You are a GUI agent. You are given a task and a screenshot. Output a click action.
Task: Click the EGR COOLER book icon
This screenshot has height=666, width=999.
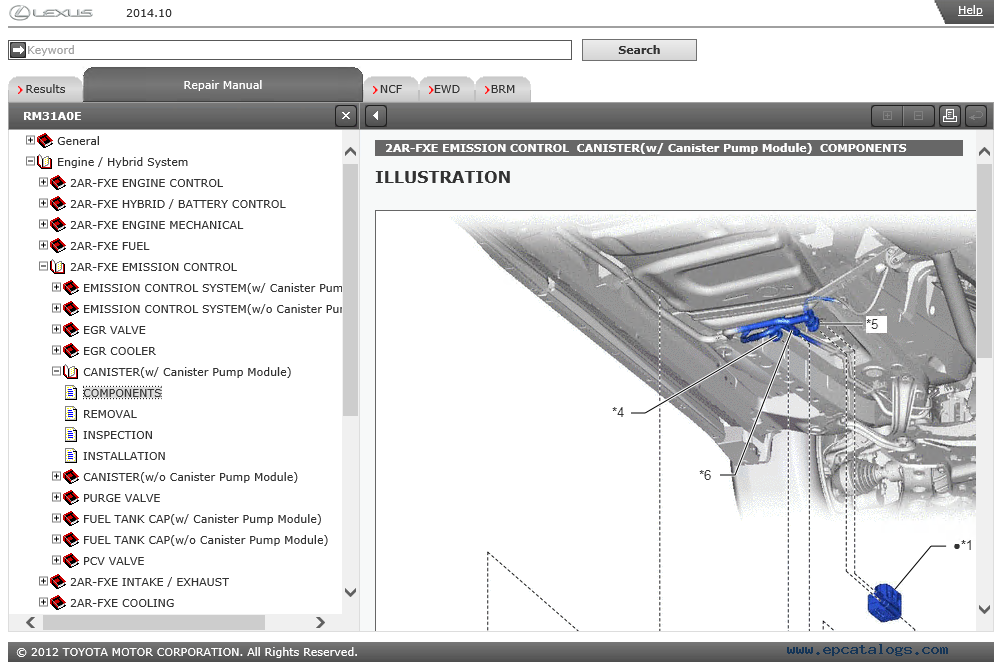(71, 351)
